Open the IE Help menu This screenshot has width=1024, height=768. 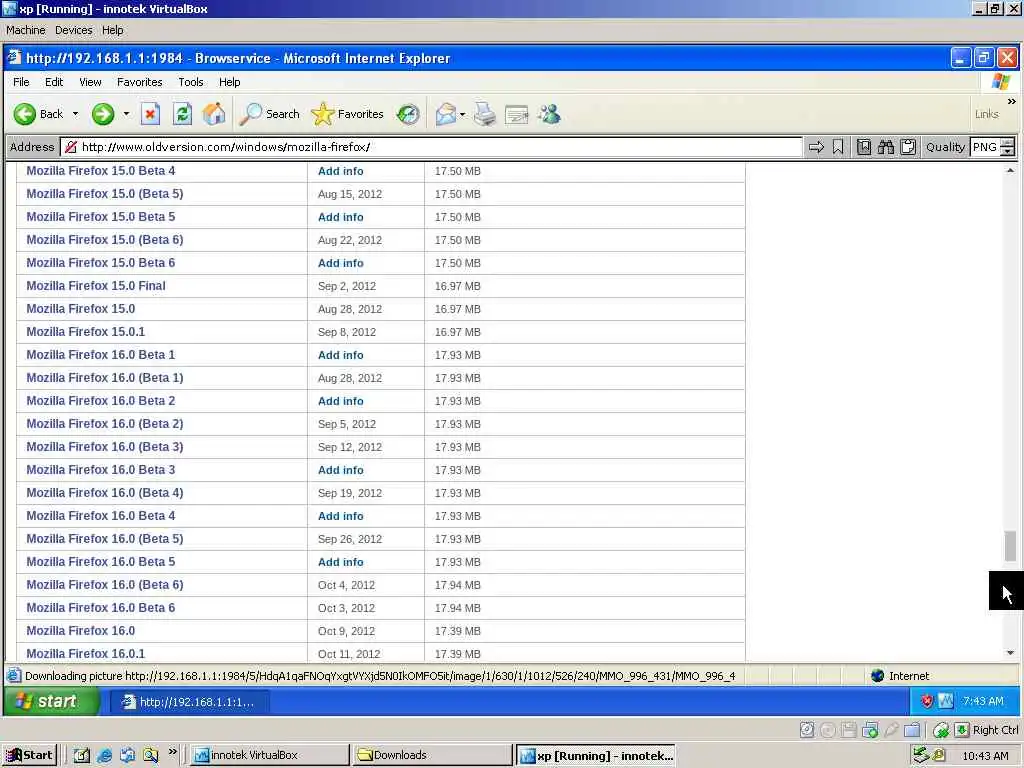click(x=230, y=82)
